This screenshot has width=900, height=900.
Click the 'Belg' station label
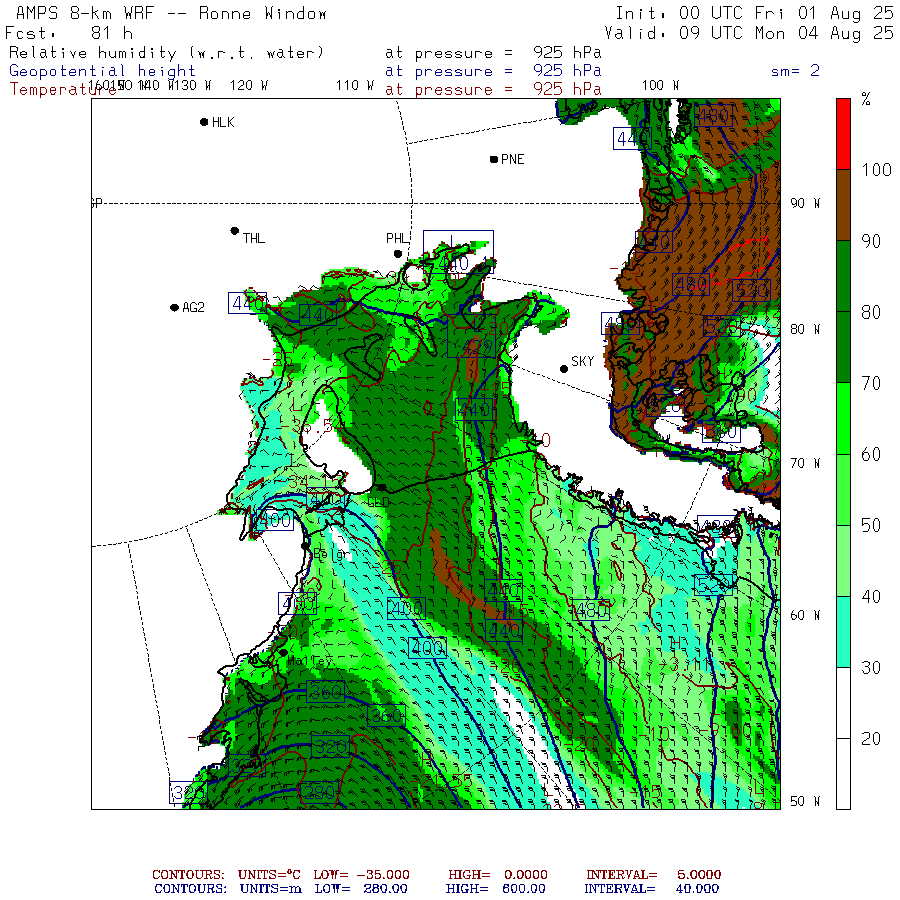coord(331,555)
